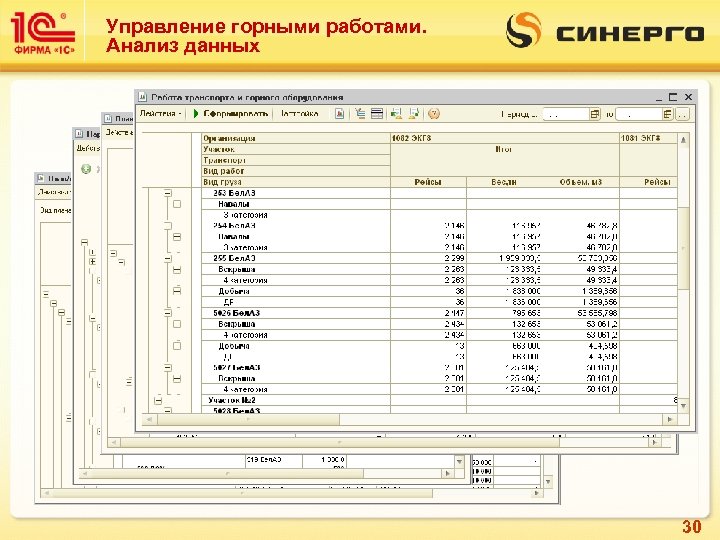The height and width of the screenshot is (540, 720).
Task: Click the table layout icon in toolbar
Action: tap(377, 113)
